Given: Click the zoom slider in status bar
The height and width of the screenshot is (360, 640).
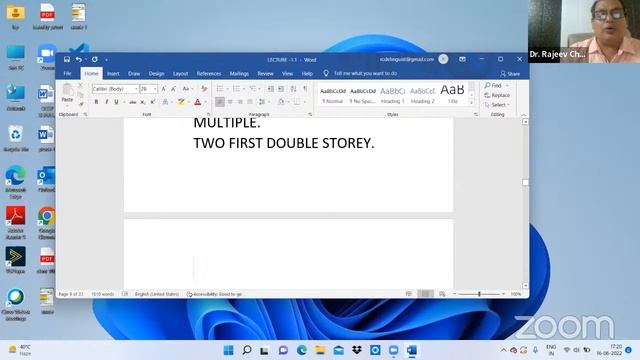Looking at the screenshot, I should pyautogui.click(x=479, y=294).
